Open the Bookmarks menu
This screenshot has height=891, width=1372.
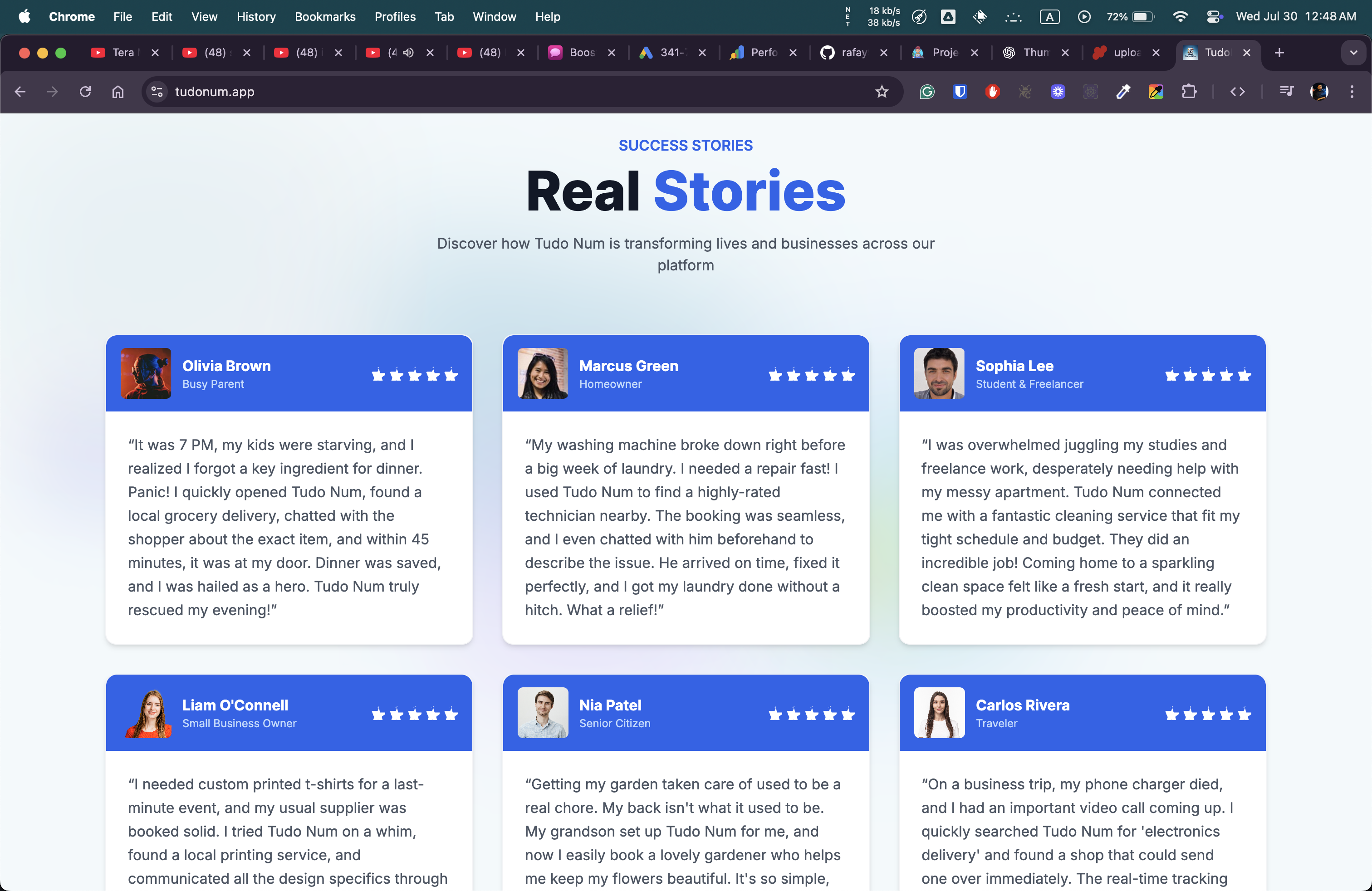point(325,17)
